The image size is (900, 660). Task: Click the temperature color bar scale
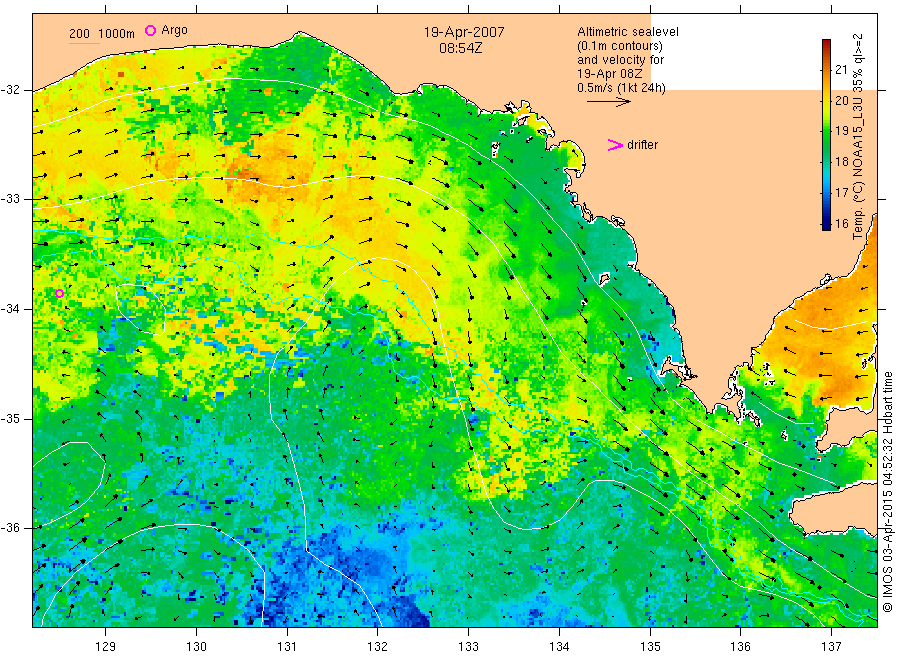[826, 135]
